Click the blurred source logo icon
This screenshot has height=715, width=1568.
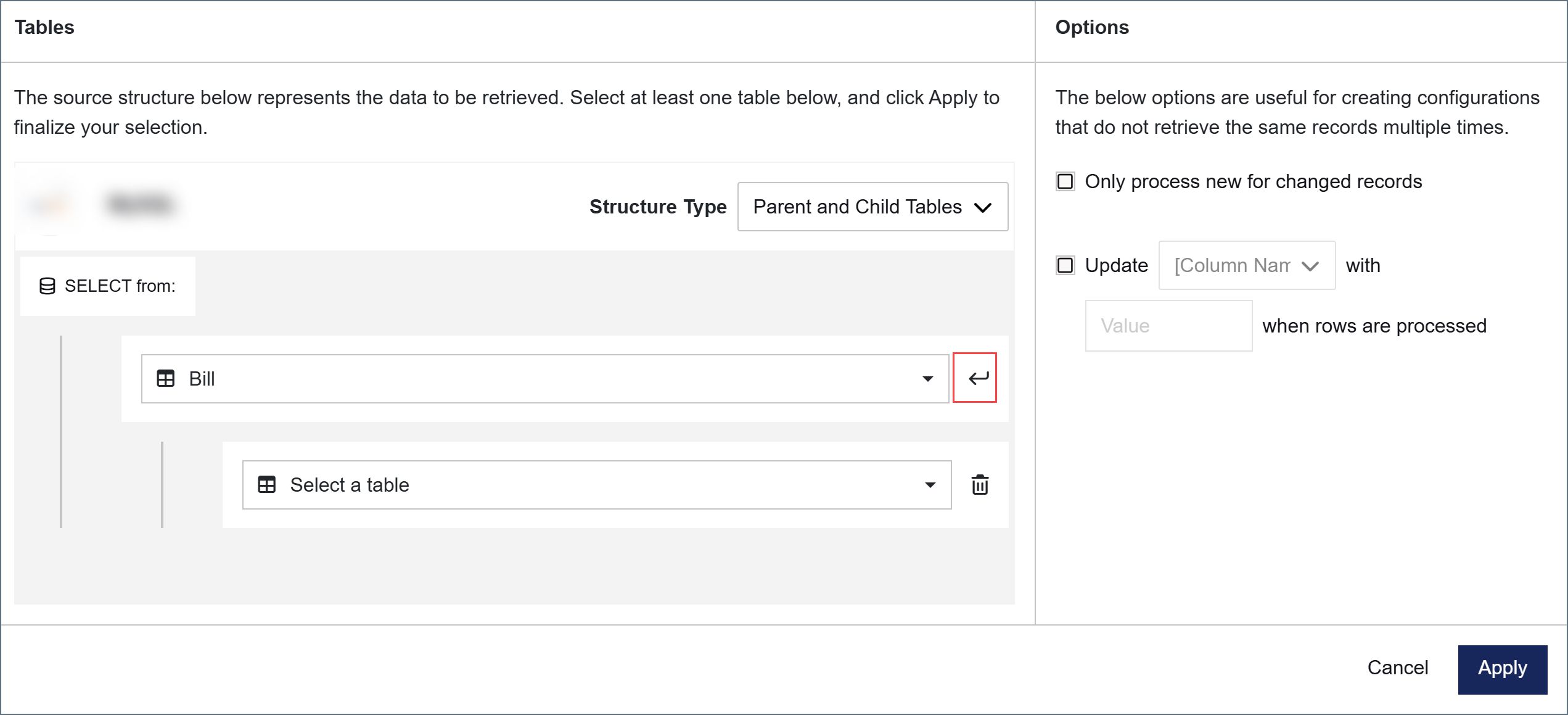coord(51,204)
